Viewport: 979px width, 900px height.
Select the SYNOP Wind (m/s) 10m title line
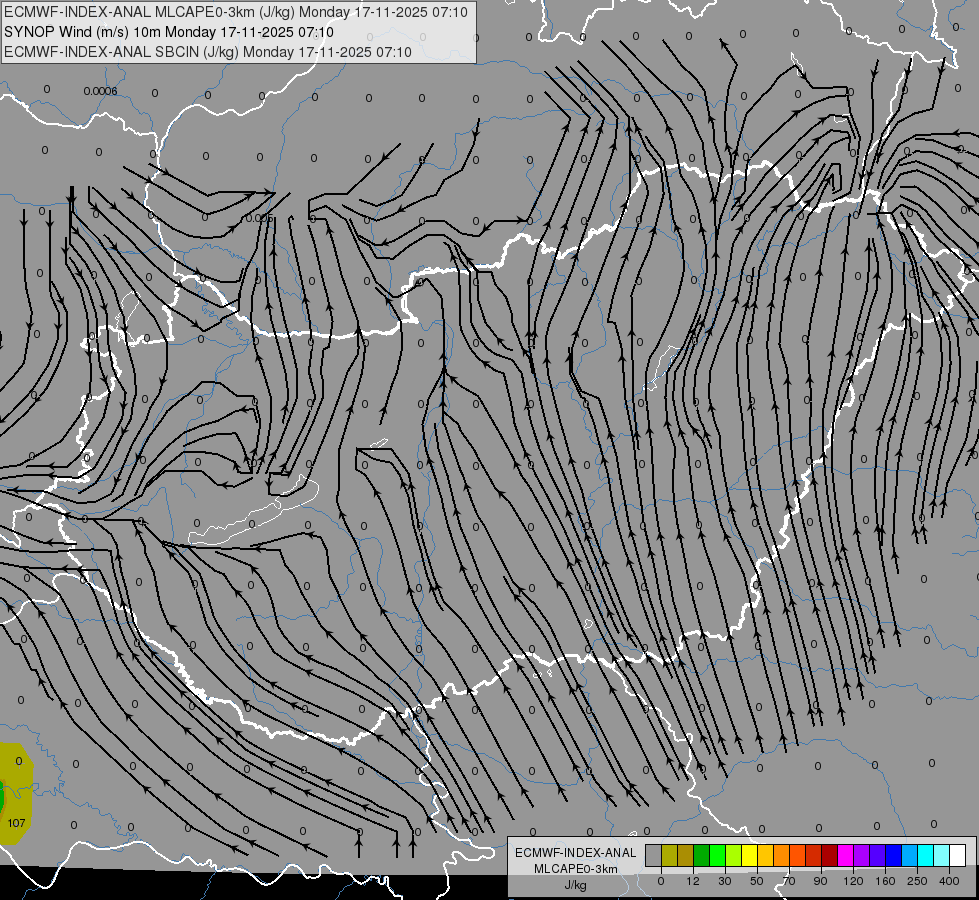click(x=169, y=32)
